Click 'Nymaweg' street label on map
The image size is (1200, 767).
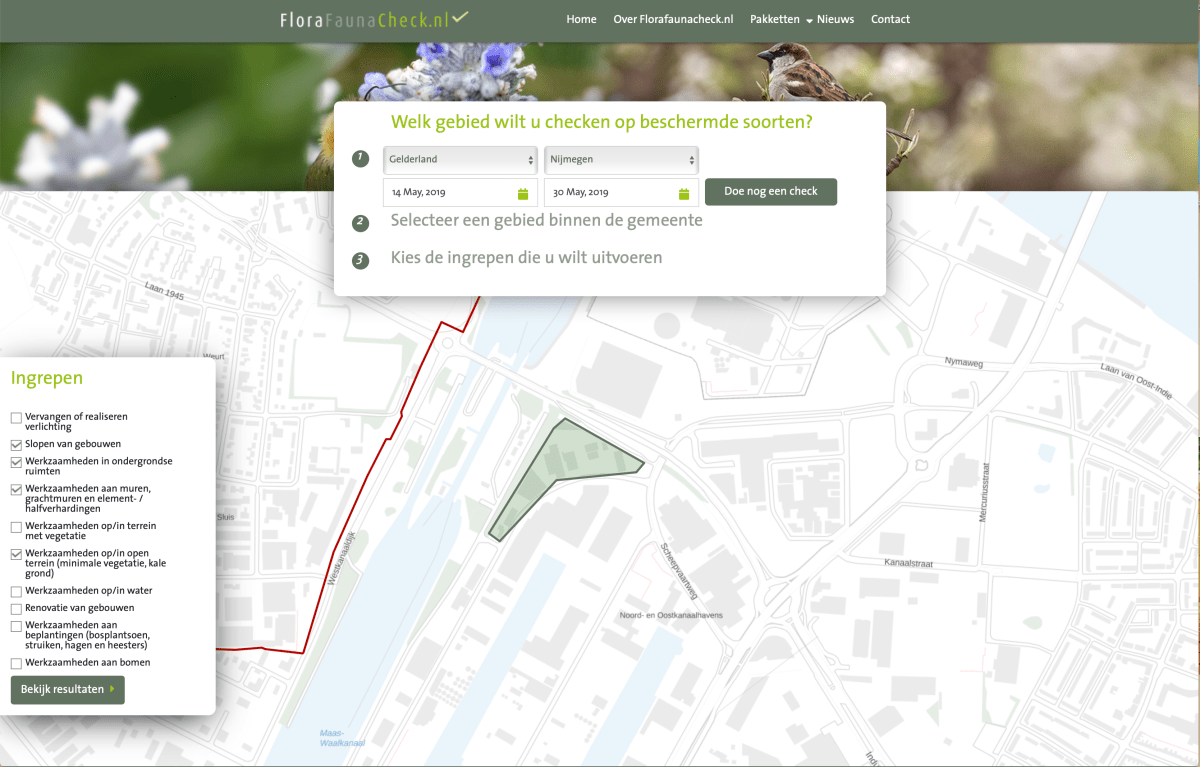tap(964, 361)
